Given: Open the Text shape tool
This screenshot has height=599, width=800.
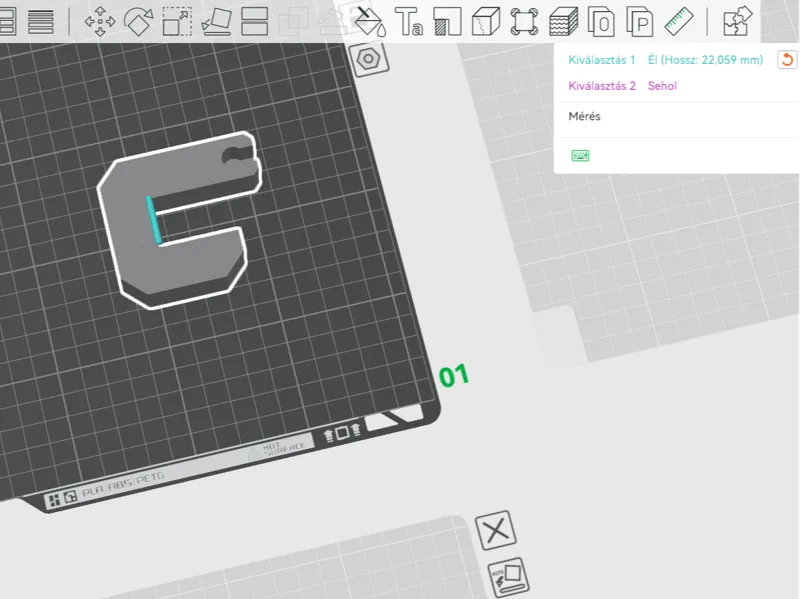Looking at the screenshot, I should [x=409, y=21].
